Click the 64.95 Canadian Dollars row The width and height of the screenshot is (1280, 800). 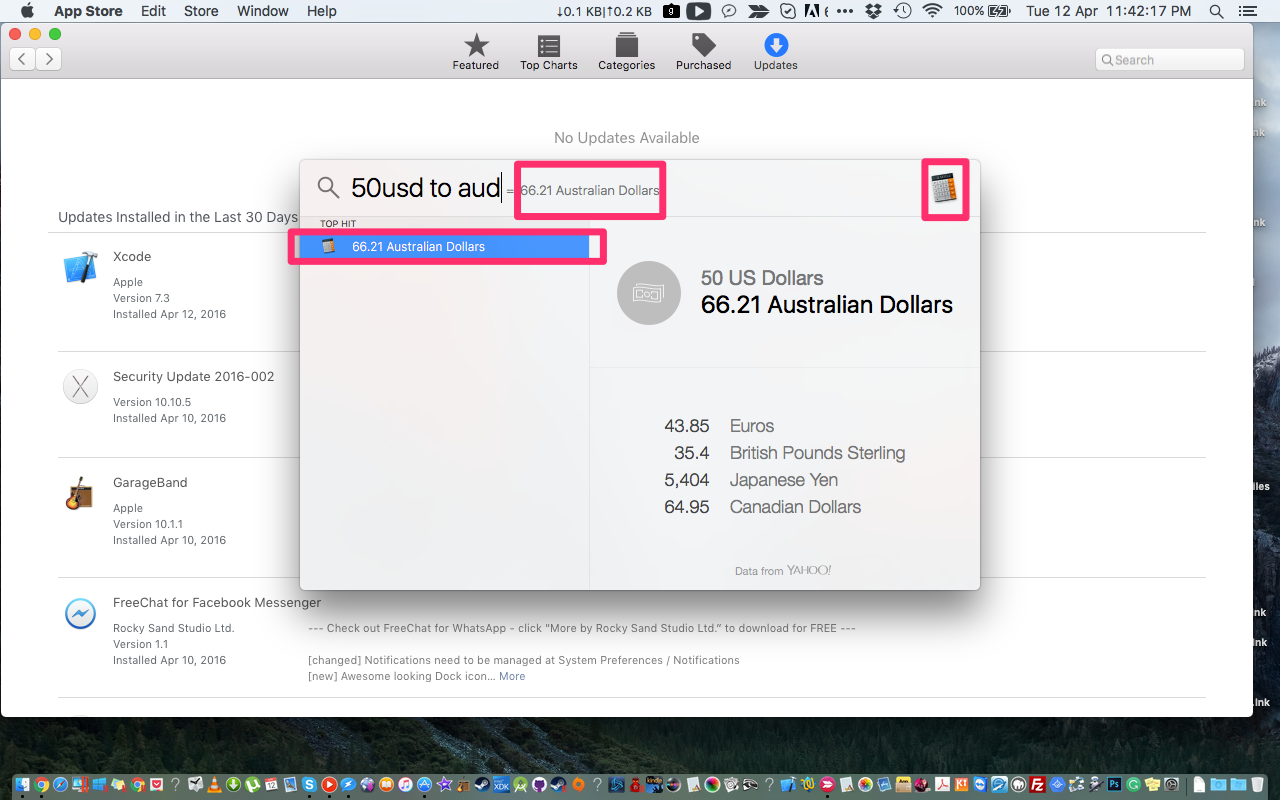coord(762,507)
